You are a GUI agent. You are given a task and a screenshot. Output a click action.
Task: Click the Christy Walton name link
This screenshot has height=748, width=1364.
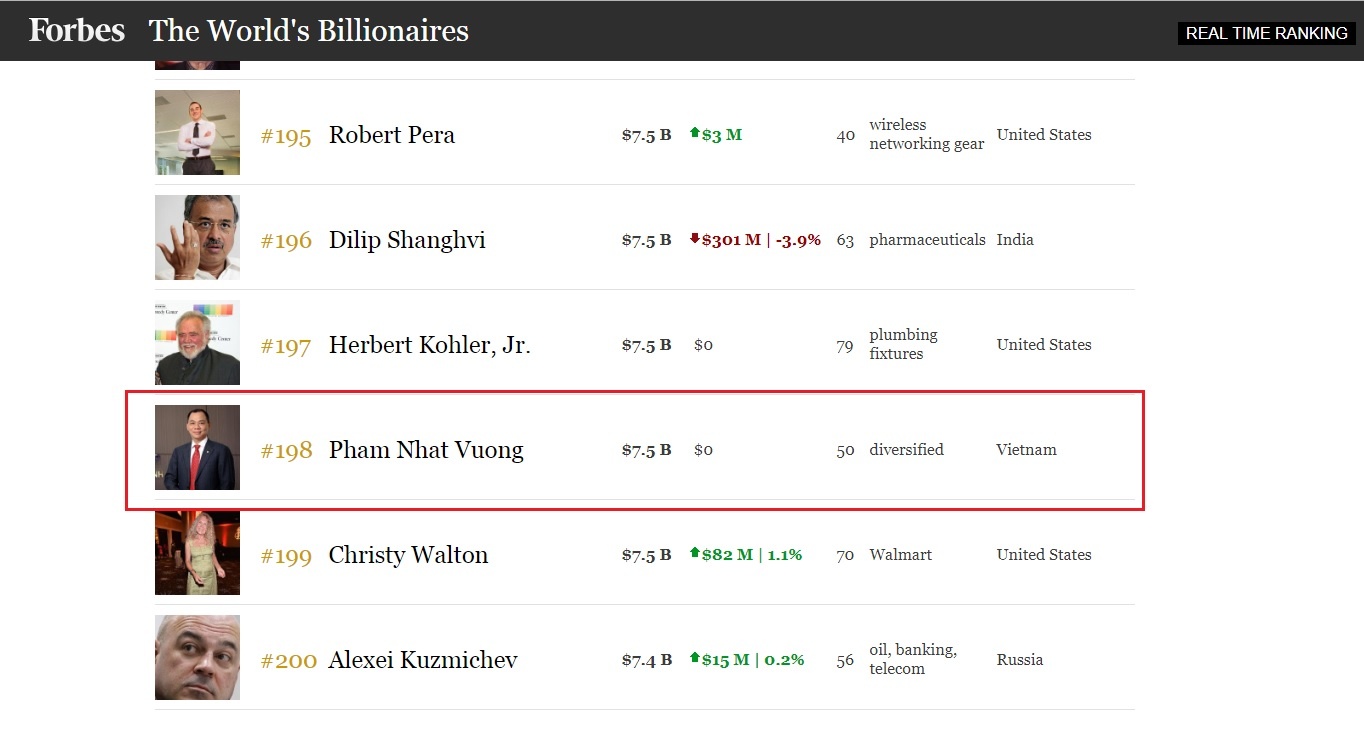pos(408,555)
